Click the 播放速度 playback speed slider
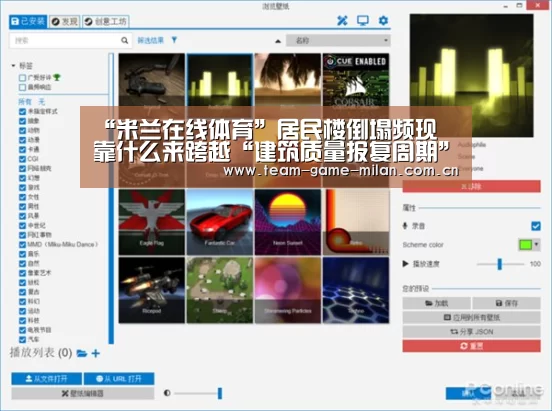This screenshot has width=552, height=411. [x=500, y=264]
